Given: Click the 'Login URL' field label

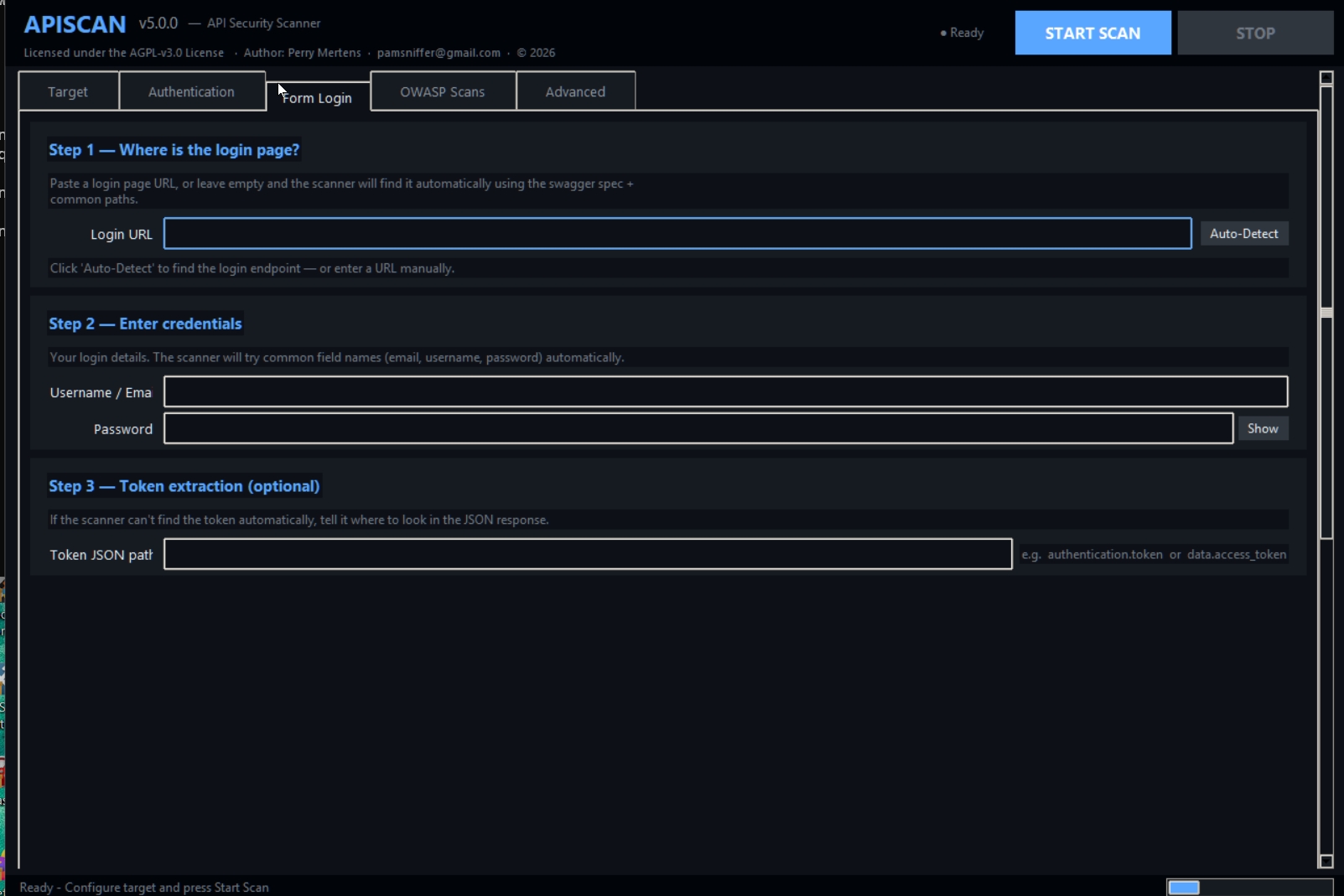Looking at the screenshot, I should (122, 235).
